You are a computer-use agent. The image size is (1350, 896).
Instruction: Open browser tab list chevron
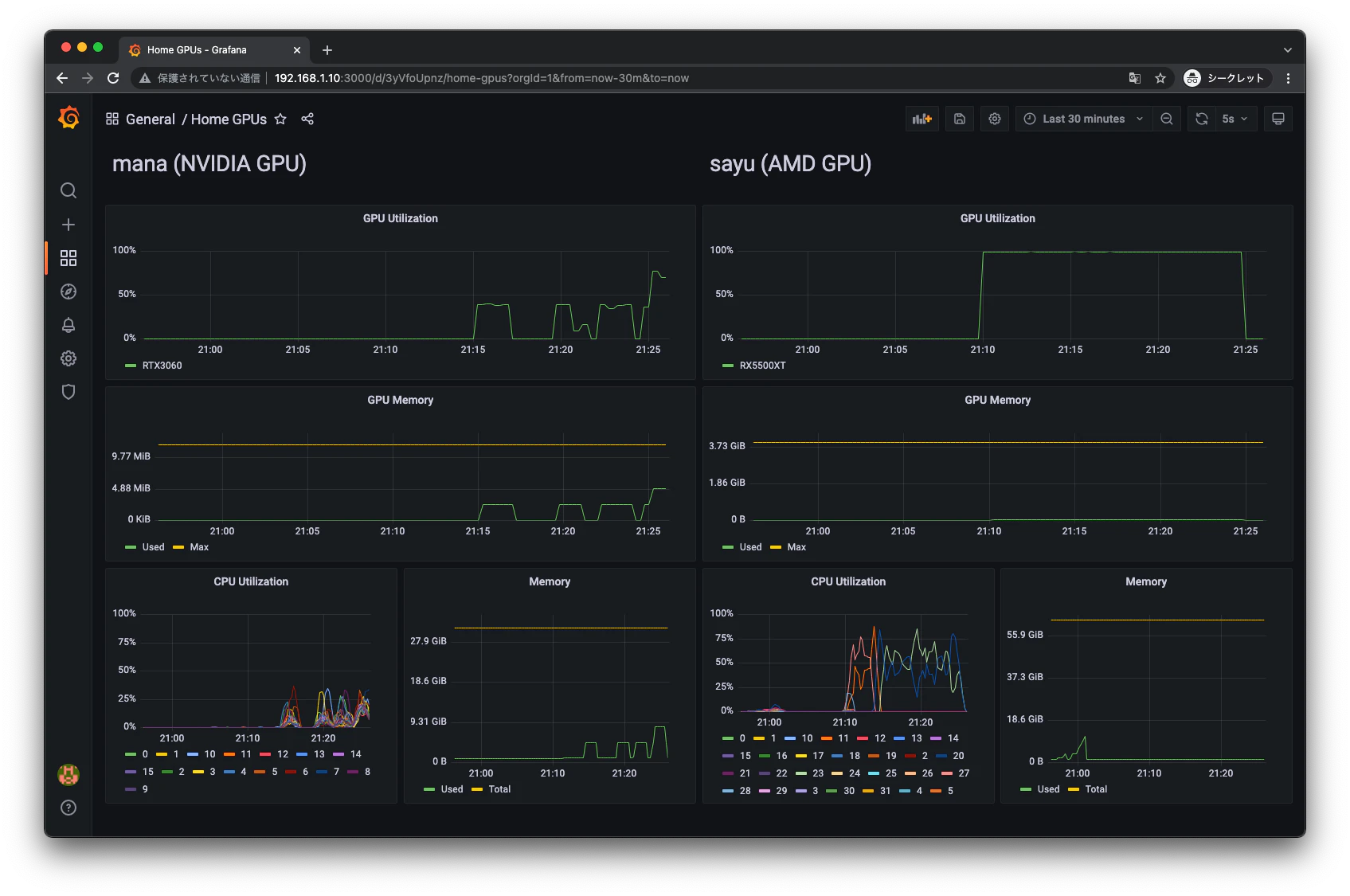[x=1288, y=49]
